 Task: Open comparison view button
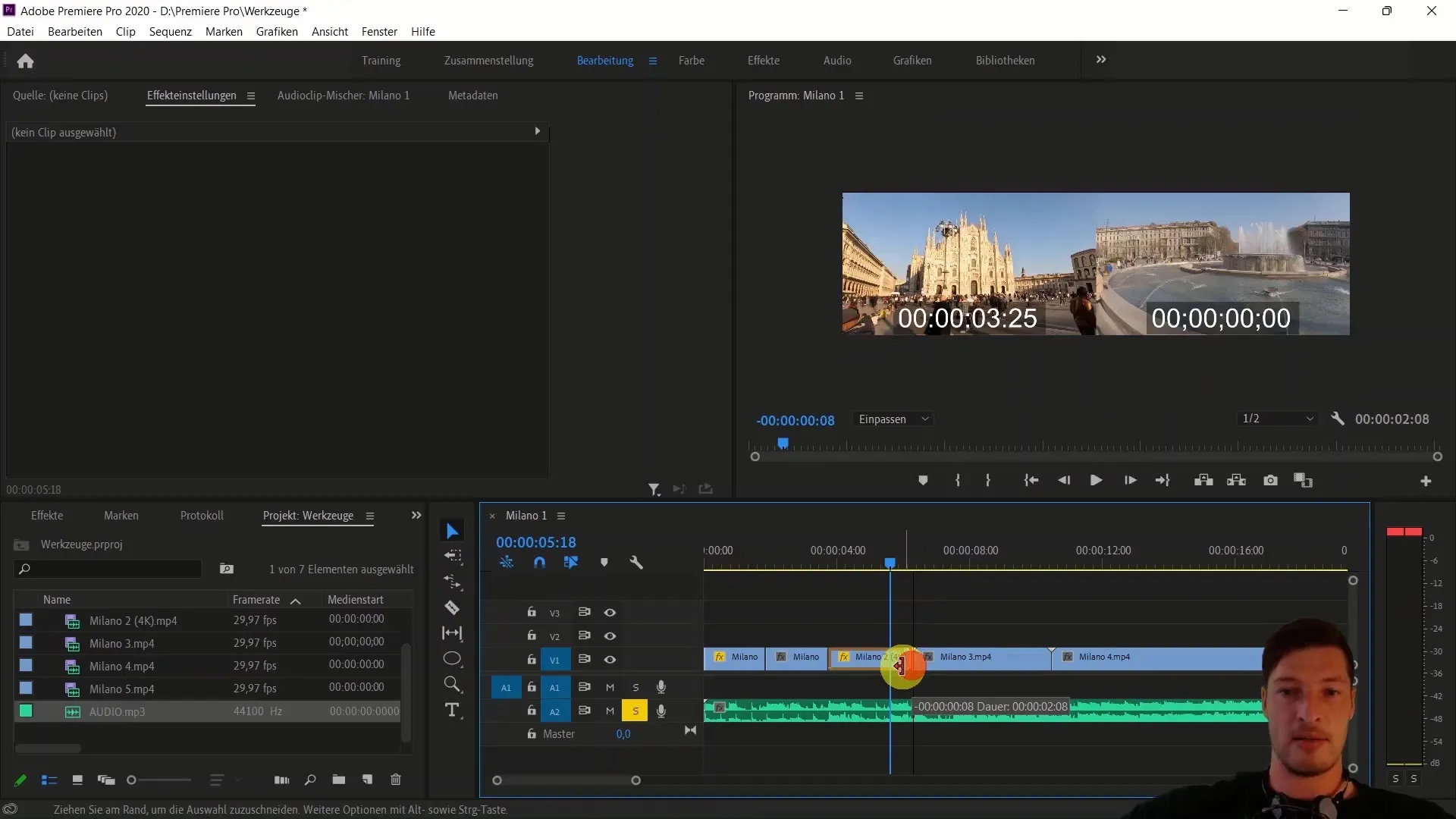pyautogui.click(x=1303, y=481)
